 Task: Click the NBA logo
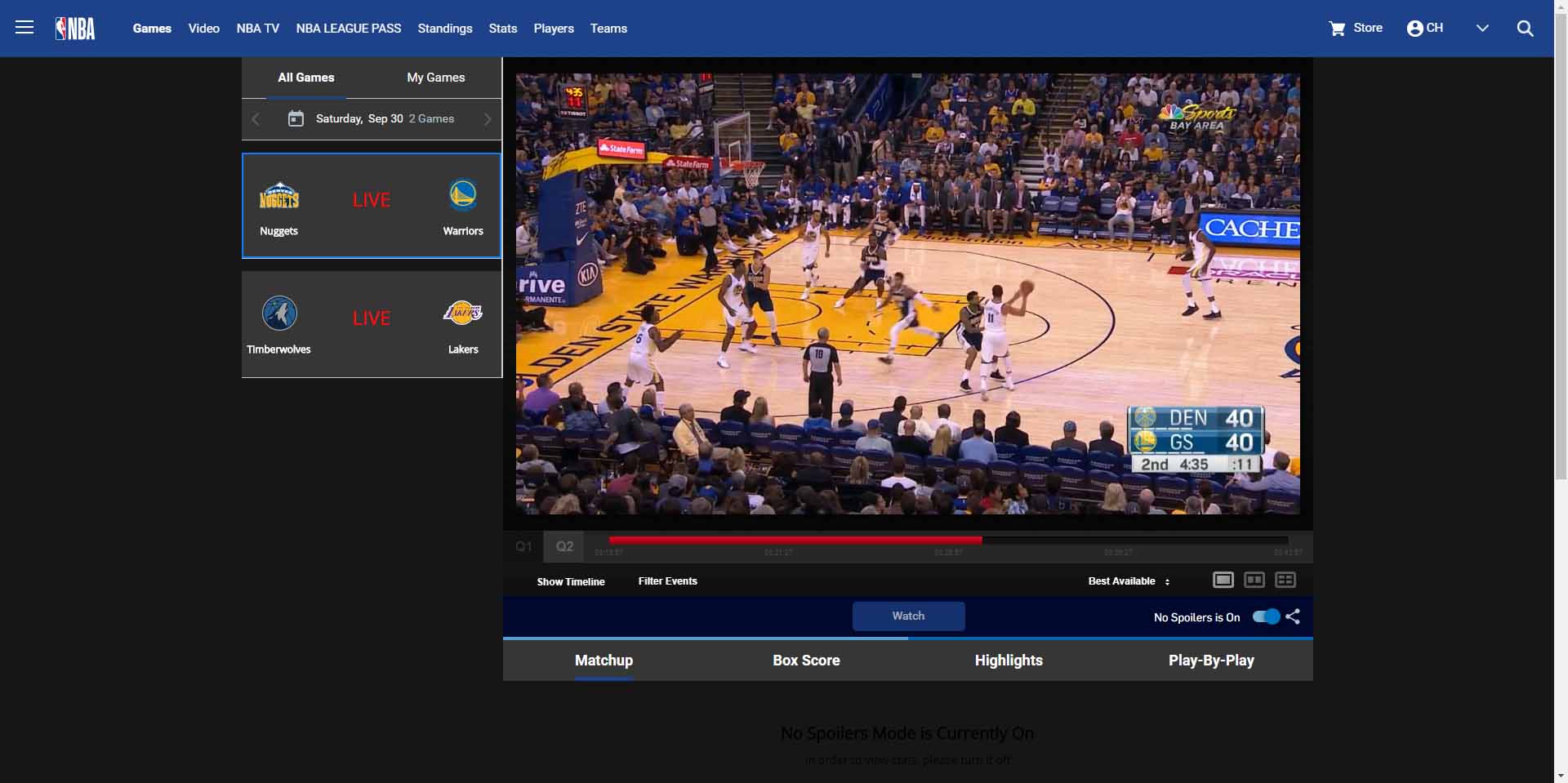click(x=74, y=28)
